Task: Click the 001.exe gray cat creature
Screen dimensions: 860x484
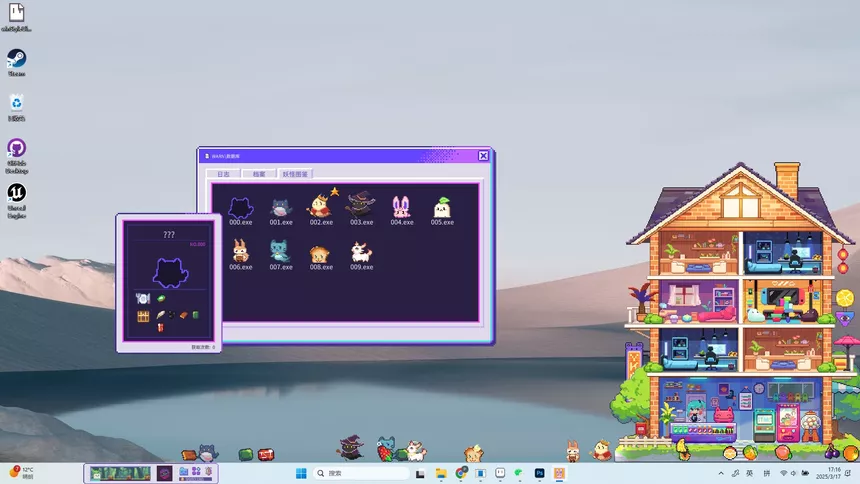Action: coord(281,207)
